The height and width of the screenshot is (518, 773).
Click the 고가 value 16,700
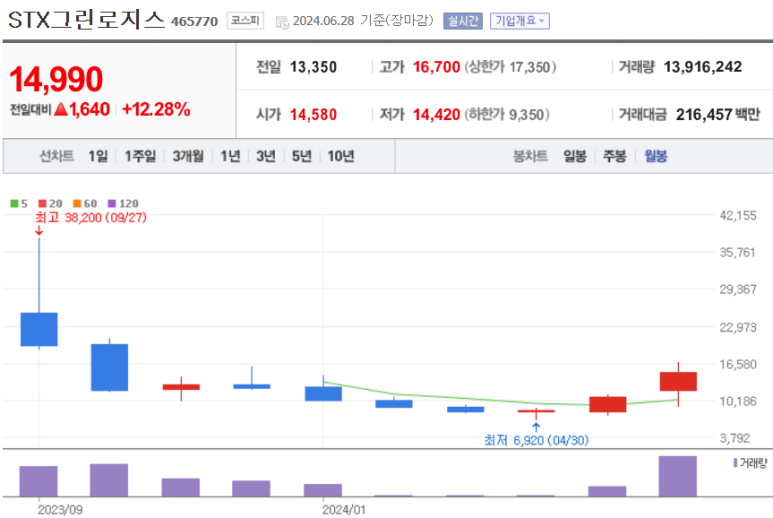(436, 67)
